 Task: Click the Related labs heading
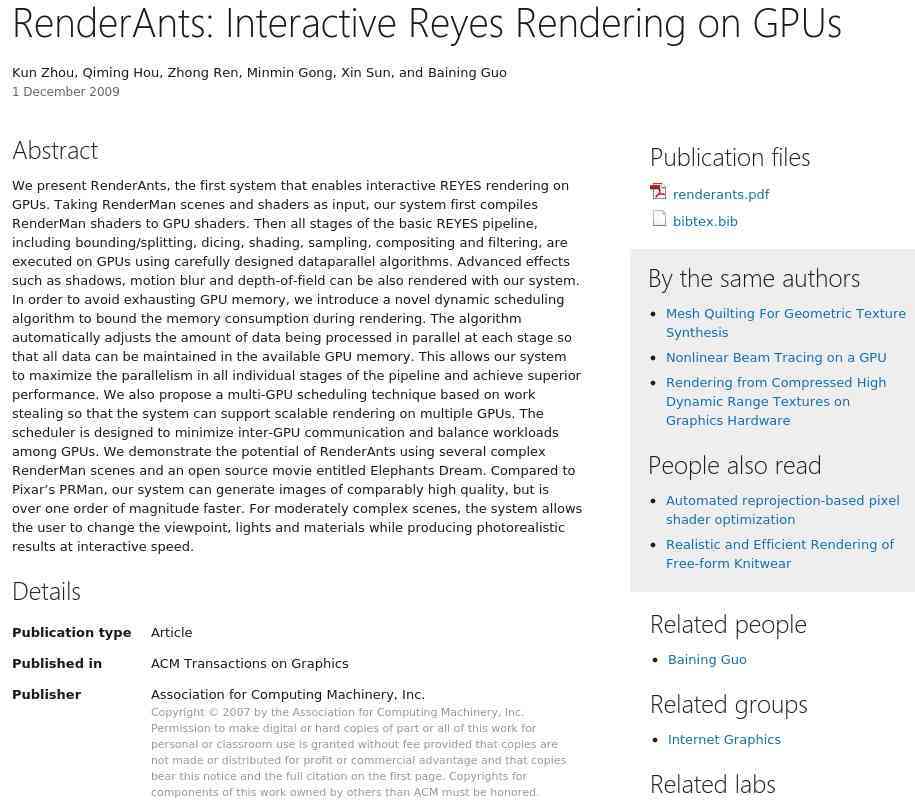(x=712, y=784)
